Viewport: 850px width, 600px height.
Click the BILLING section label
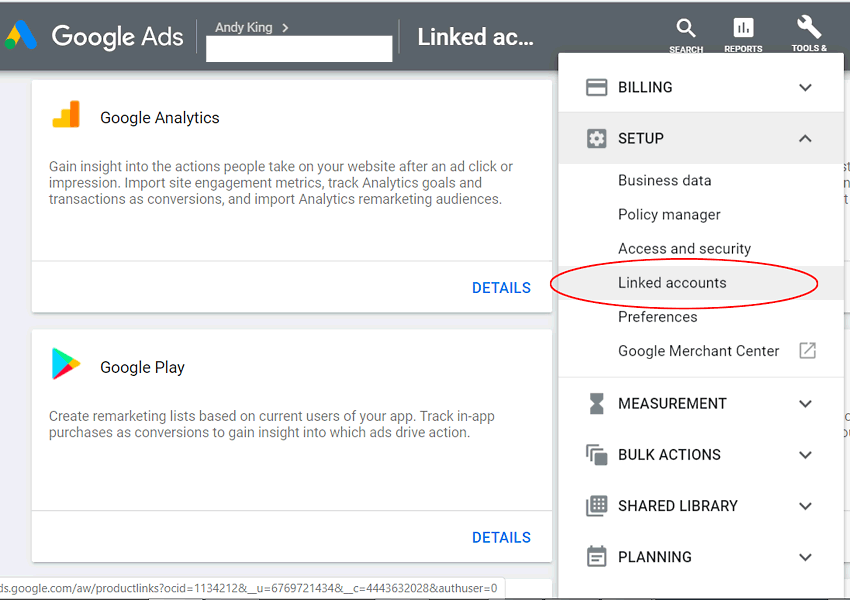point(645,87)
